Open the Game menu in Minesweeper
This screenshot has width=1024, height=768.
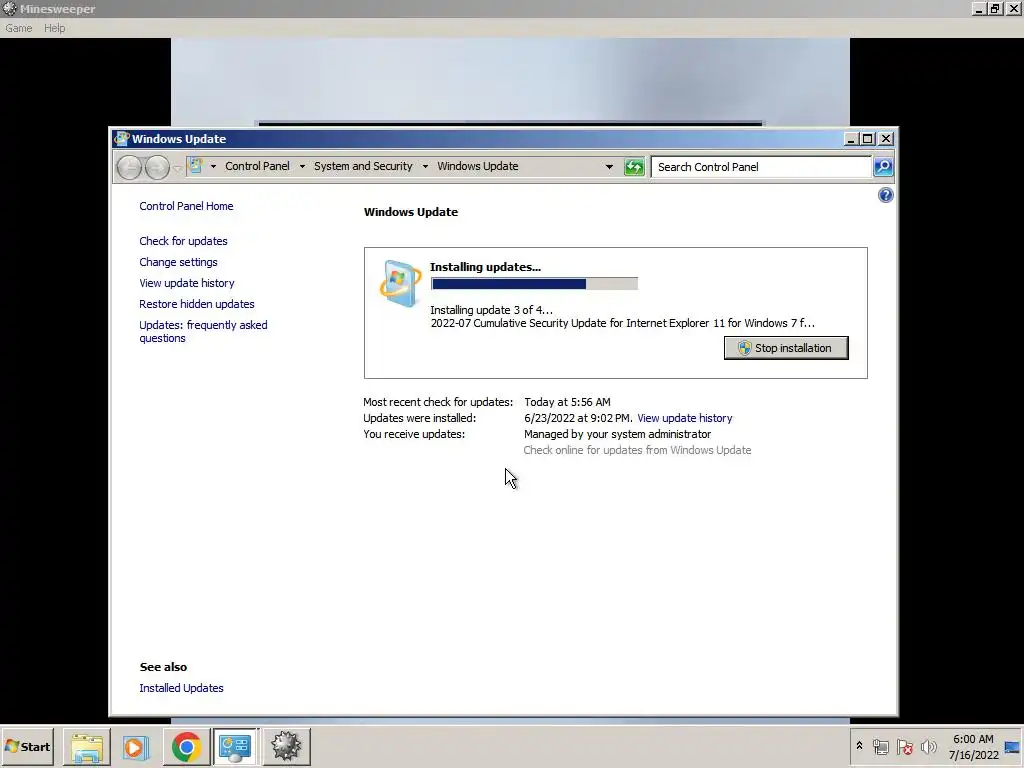(x=18, y=28)
